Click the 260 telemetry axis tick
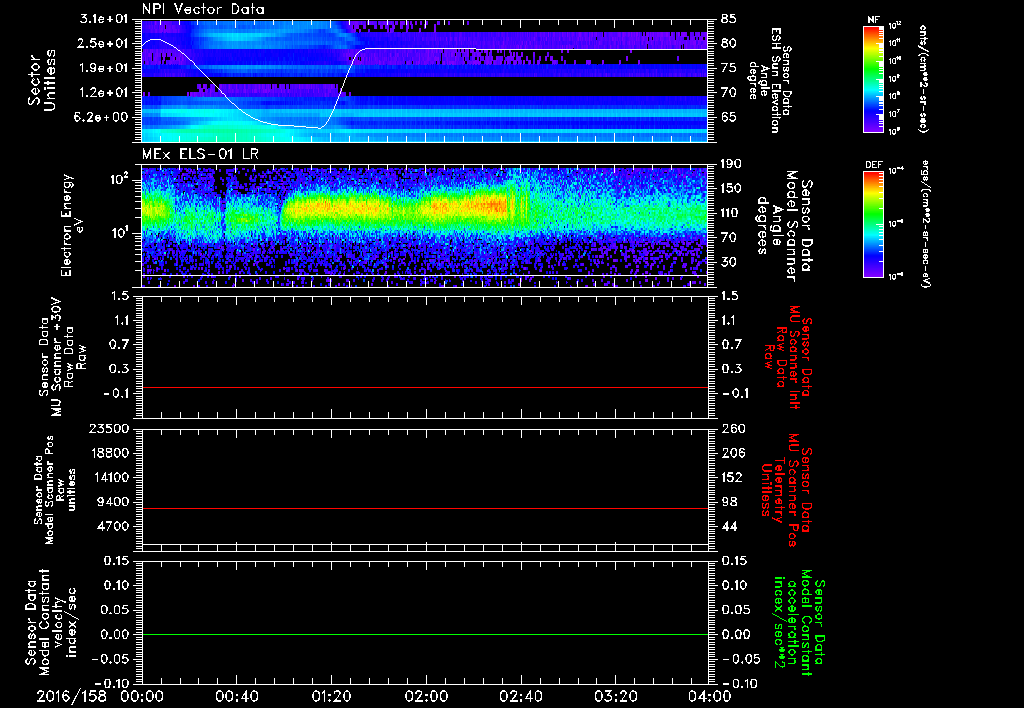Image resolution: width=1024 pixels, height=708 pixels. (733, 428)
